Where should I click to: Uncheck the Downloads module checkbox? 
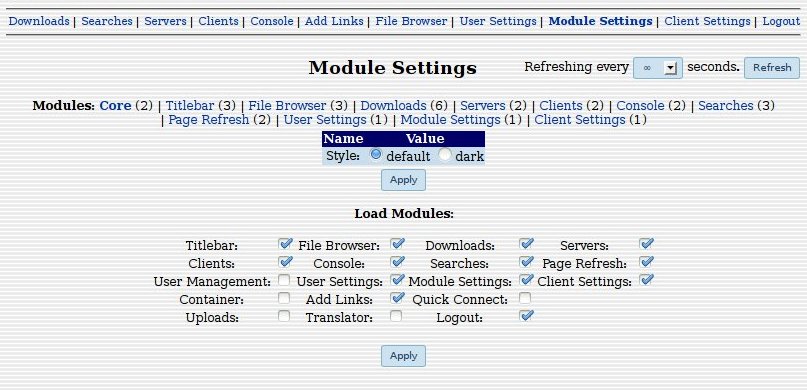click(x=526, y=243)
